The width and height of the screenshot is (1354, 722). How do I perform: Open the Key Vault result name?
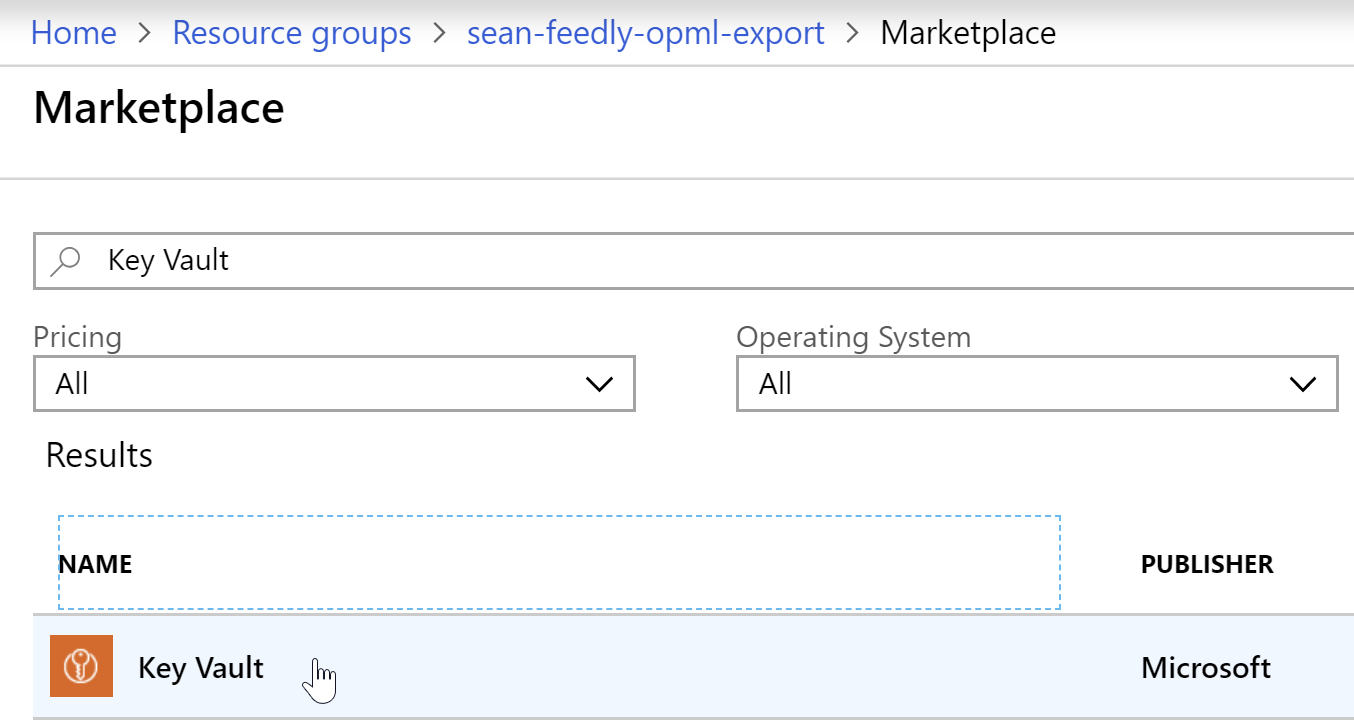tap(201, 668)
